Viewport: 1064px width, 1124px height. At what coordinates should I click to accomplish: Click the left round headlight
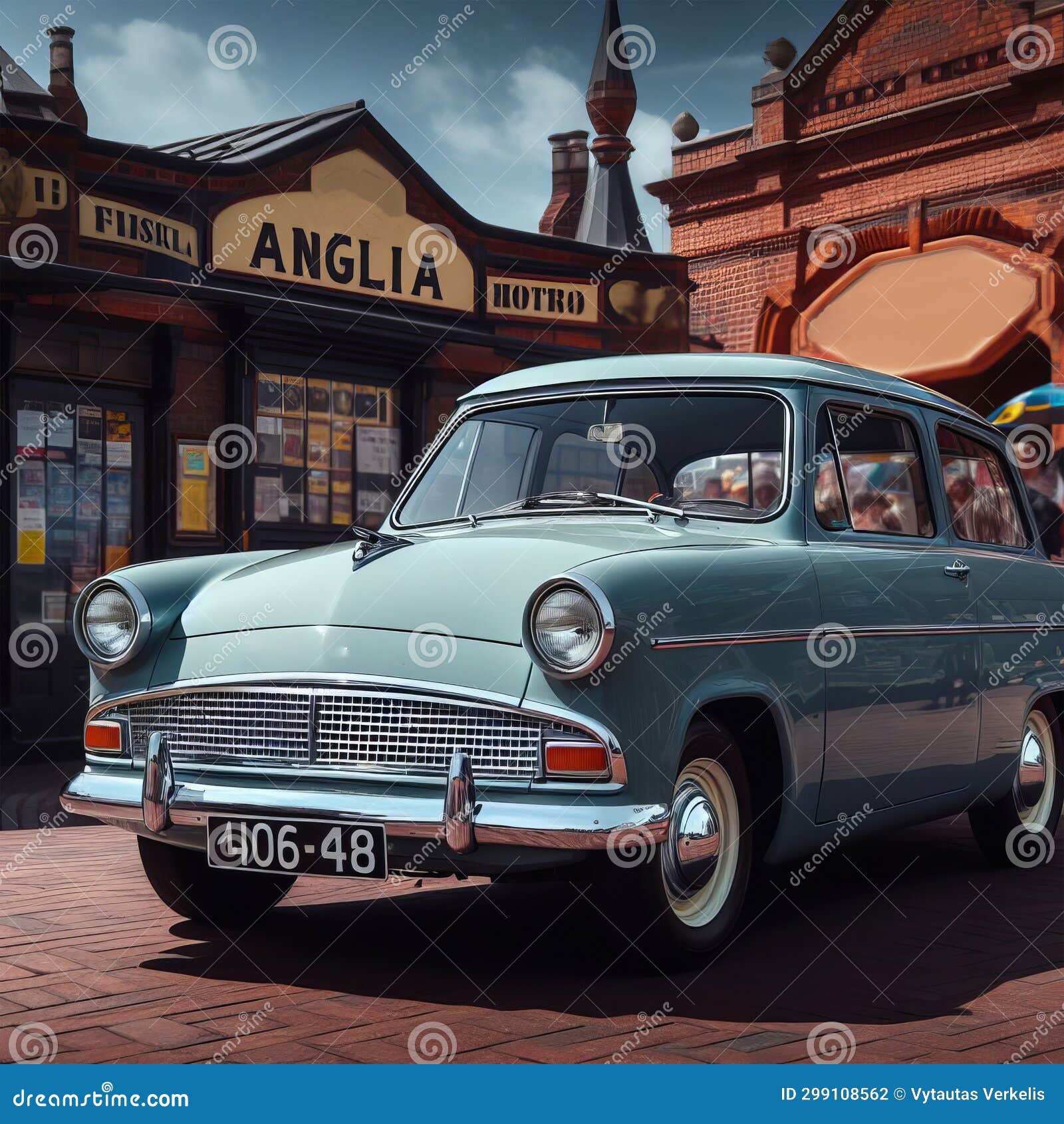tap(110, 622)
